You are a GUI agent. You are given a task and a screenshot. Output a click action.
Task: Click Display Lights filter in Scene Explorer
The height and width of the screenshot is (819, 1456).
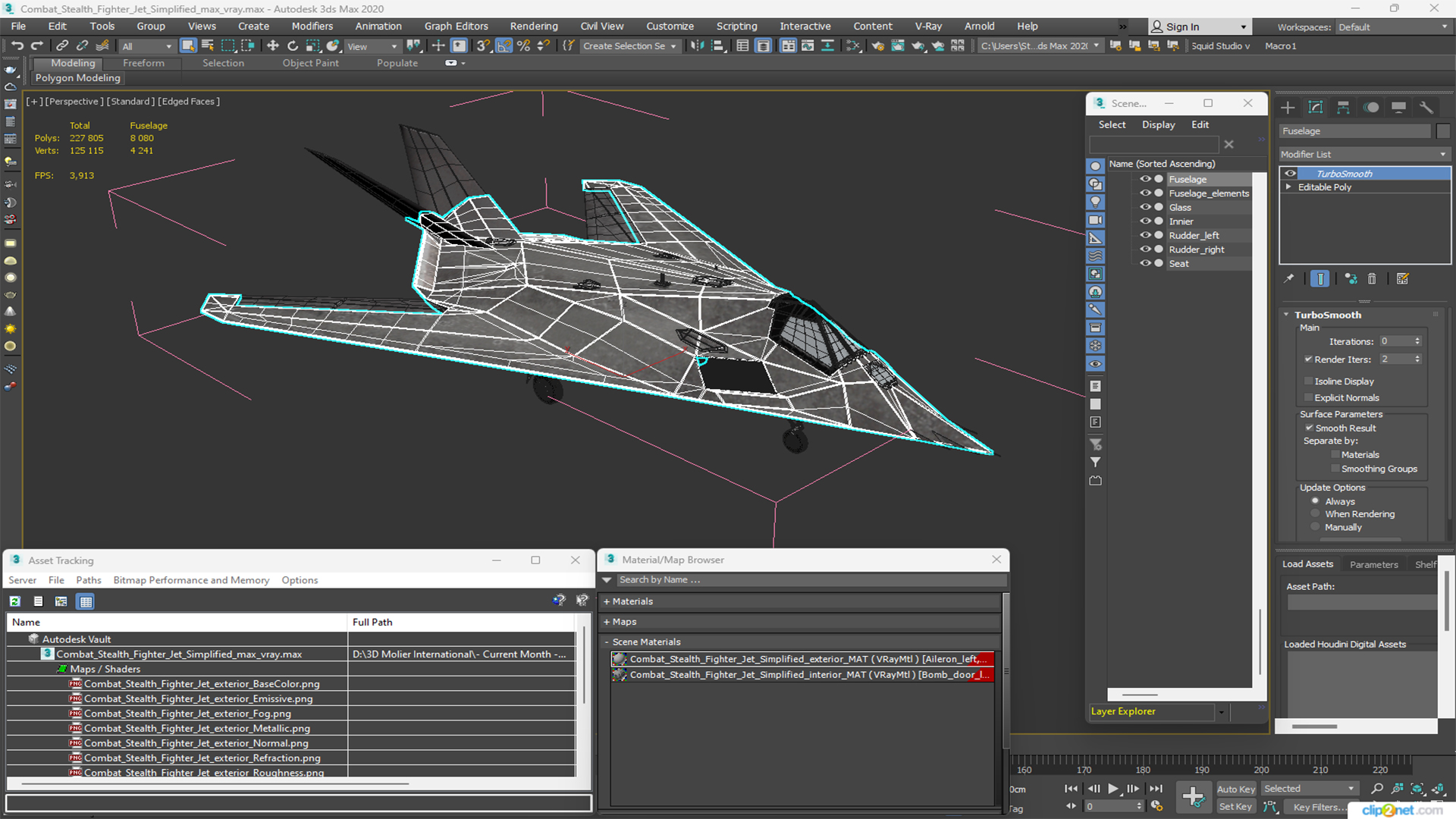[x=1096, y=202]
